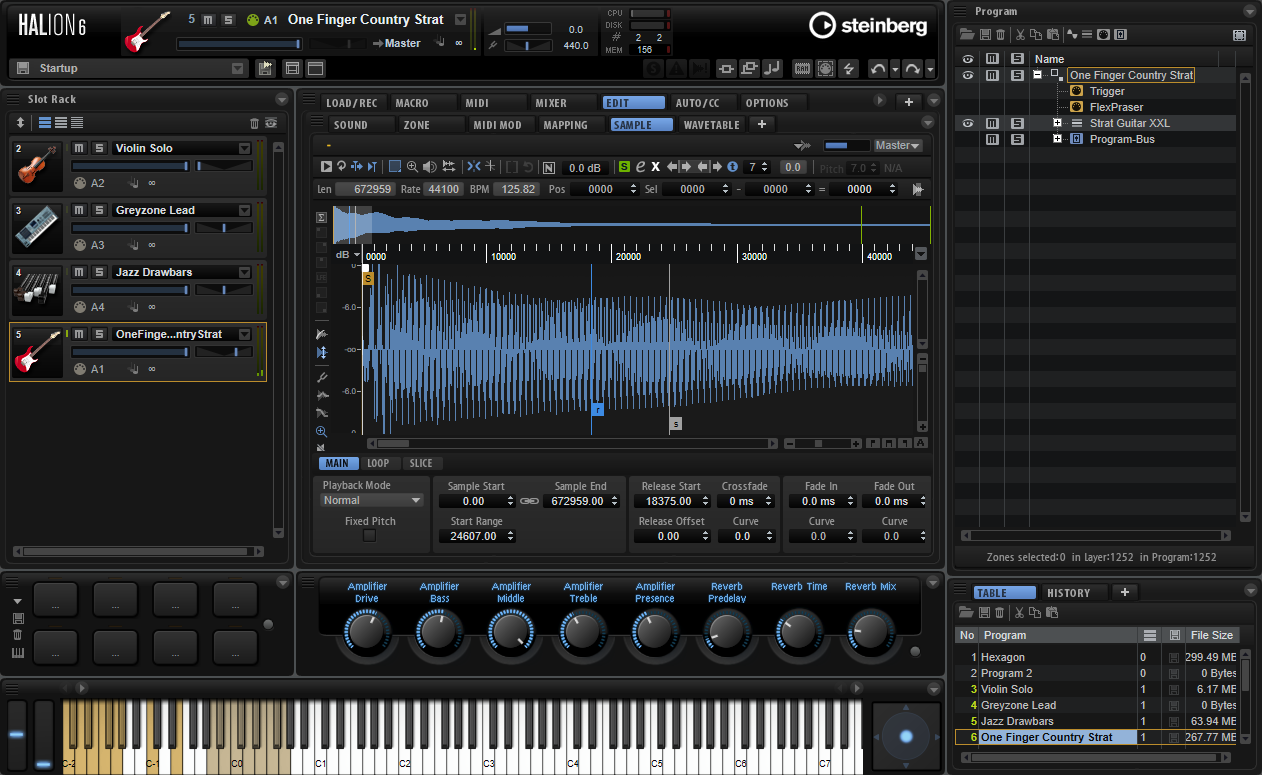
Task: Click the SLICE sub-tab button
Action: (x=421, y=463)
